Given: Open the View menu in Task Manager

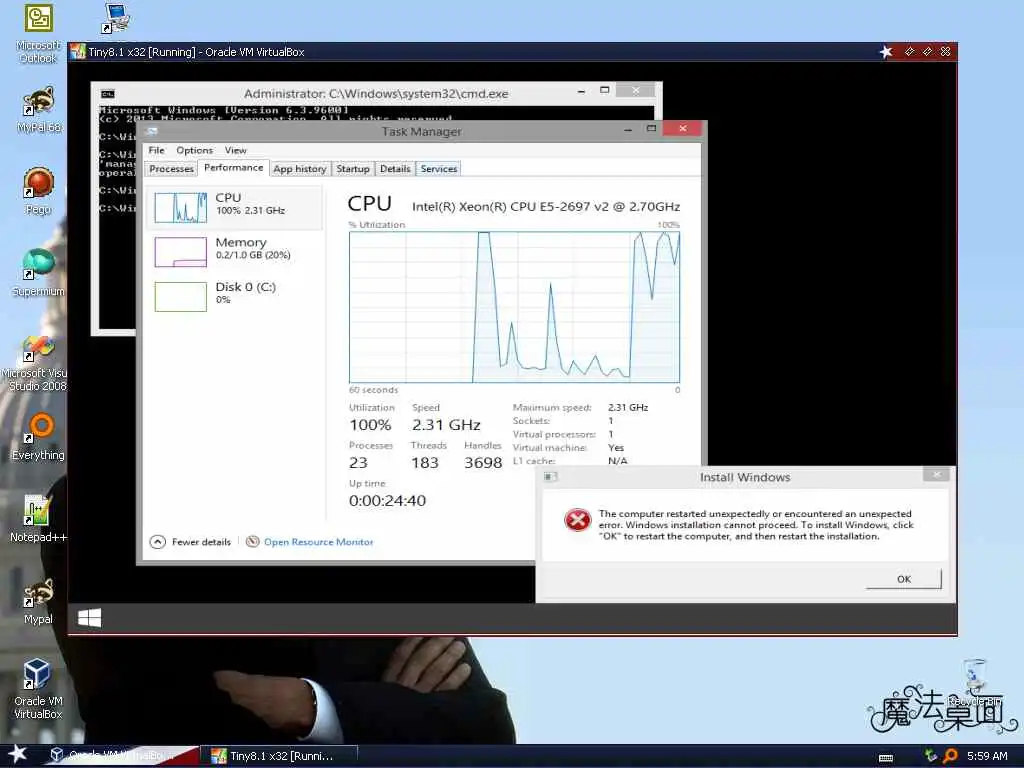Looking at the screenshot, I should (x=236, y=150).
